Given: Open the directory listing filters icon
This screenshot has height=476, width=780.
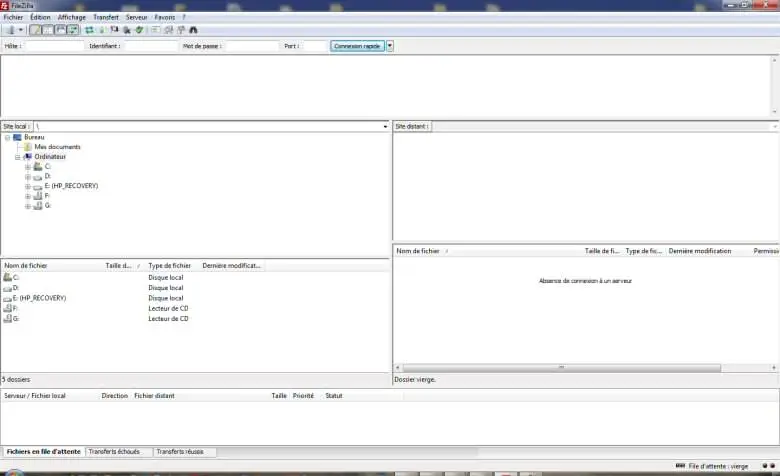Looking at the screenshot, I should 156,30.
